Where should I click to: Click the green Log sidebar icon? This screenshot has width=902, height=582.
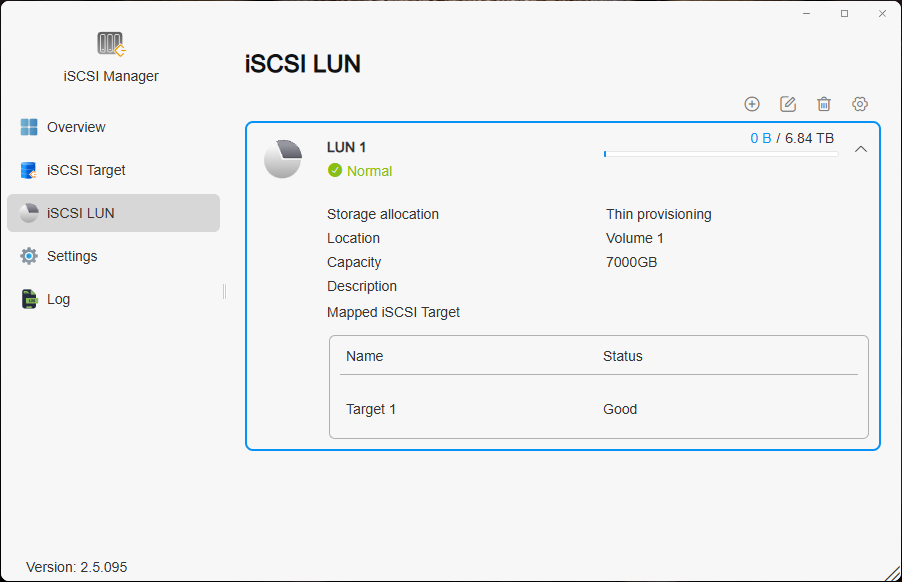pos(28,298)
